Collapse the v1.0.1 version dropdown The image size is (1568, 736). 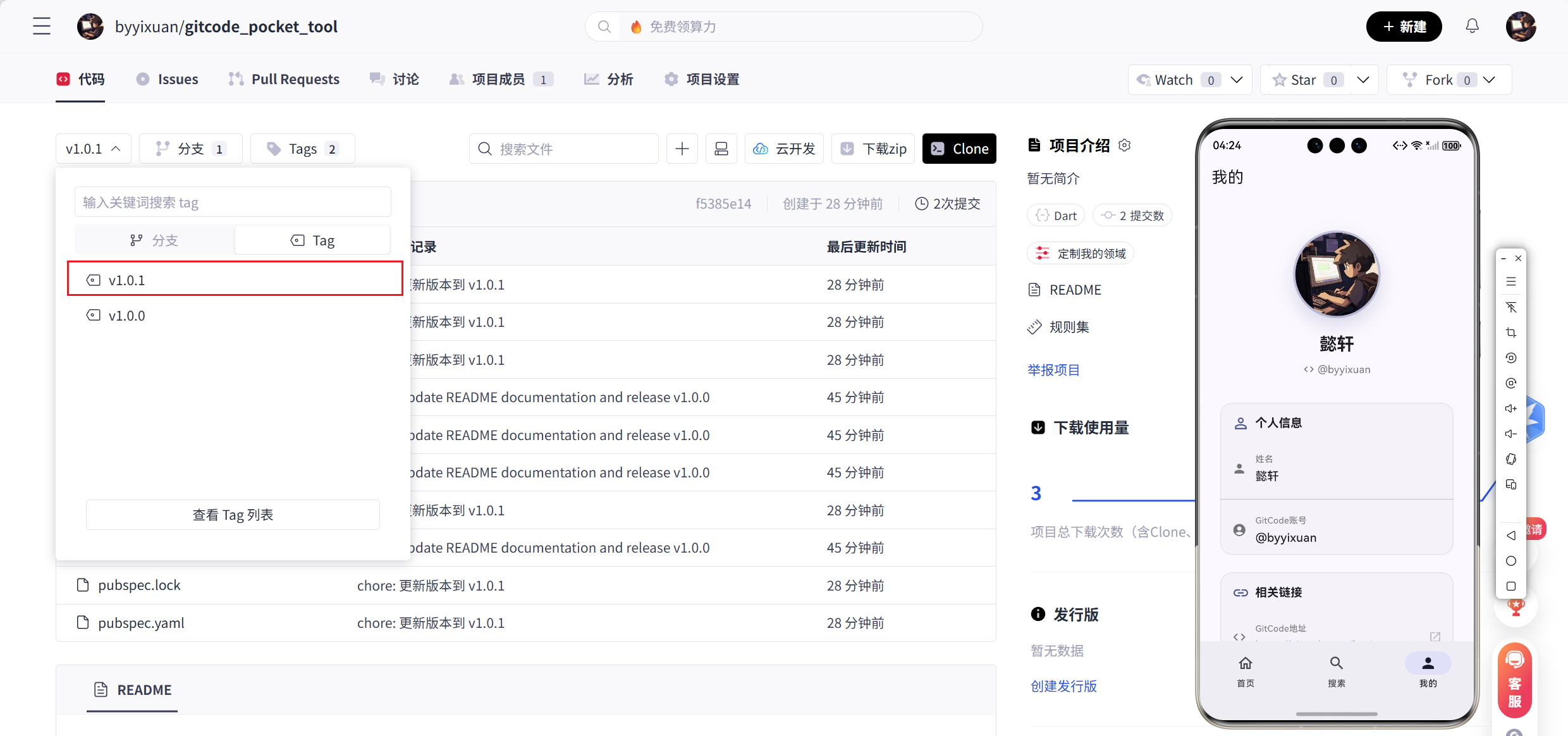93,149
